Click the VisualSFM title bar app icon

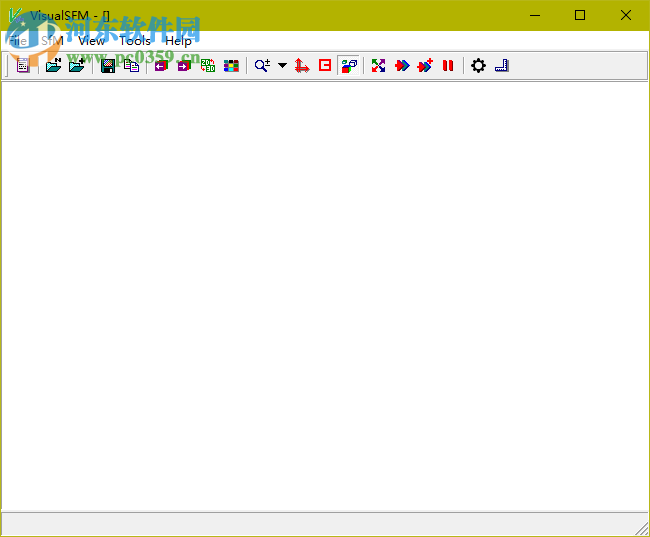(x=16, y=16)
